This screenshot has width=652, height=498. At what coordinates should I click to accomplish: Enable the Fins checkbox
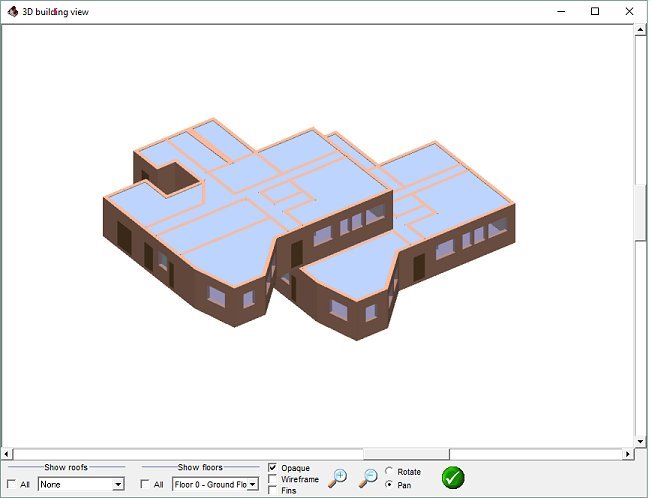[272, 490]
